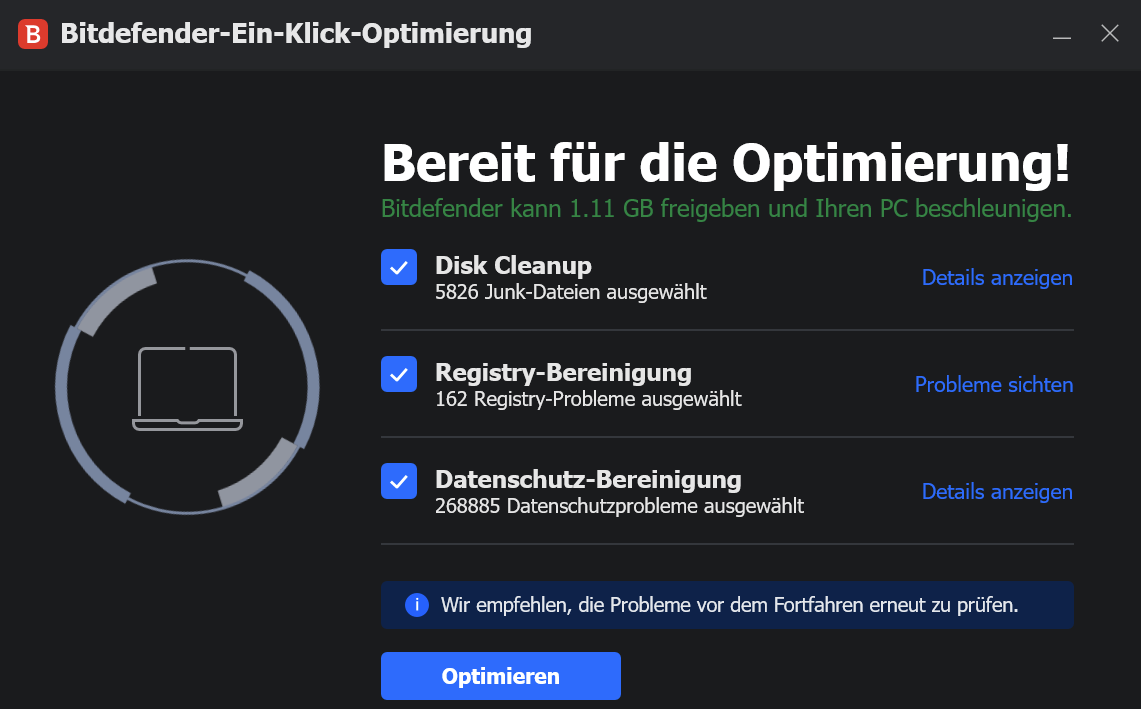The width and height of the screenshot is (1141, 709).
Task: Open the Probleme sichten link
Action: [993, 384]
